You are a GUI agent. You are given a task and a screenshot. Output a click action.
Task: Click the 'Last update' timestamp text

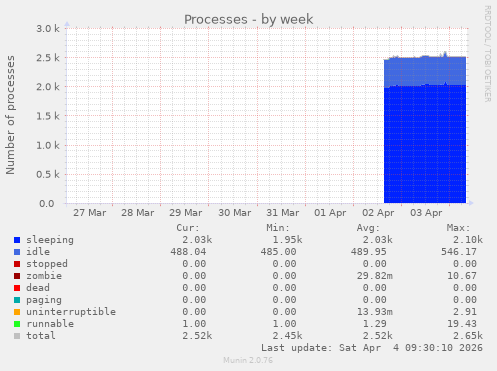point(372,348)
